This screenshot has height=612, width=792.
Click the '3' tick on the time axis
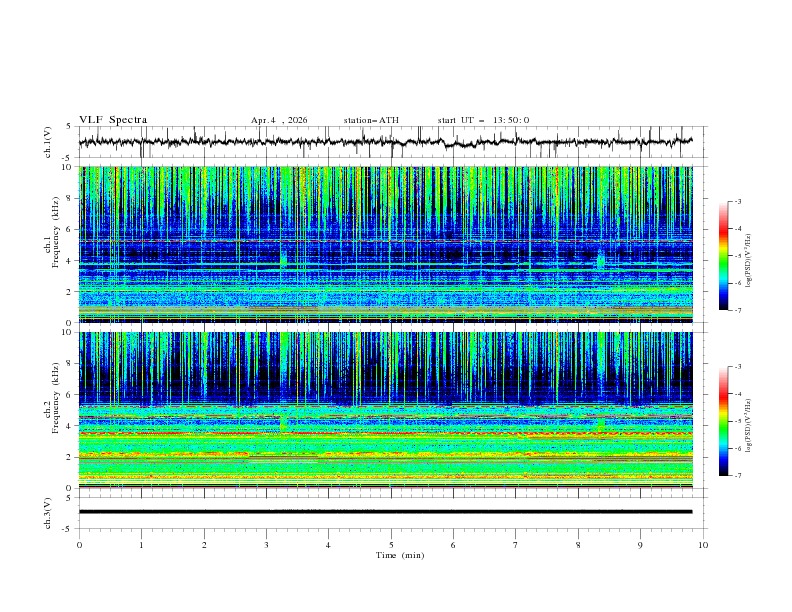[x=266, y=545]
